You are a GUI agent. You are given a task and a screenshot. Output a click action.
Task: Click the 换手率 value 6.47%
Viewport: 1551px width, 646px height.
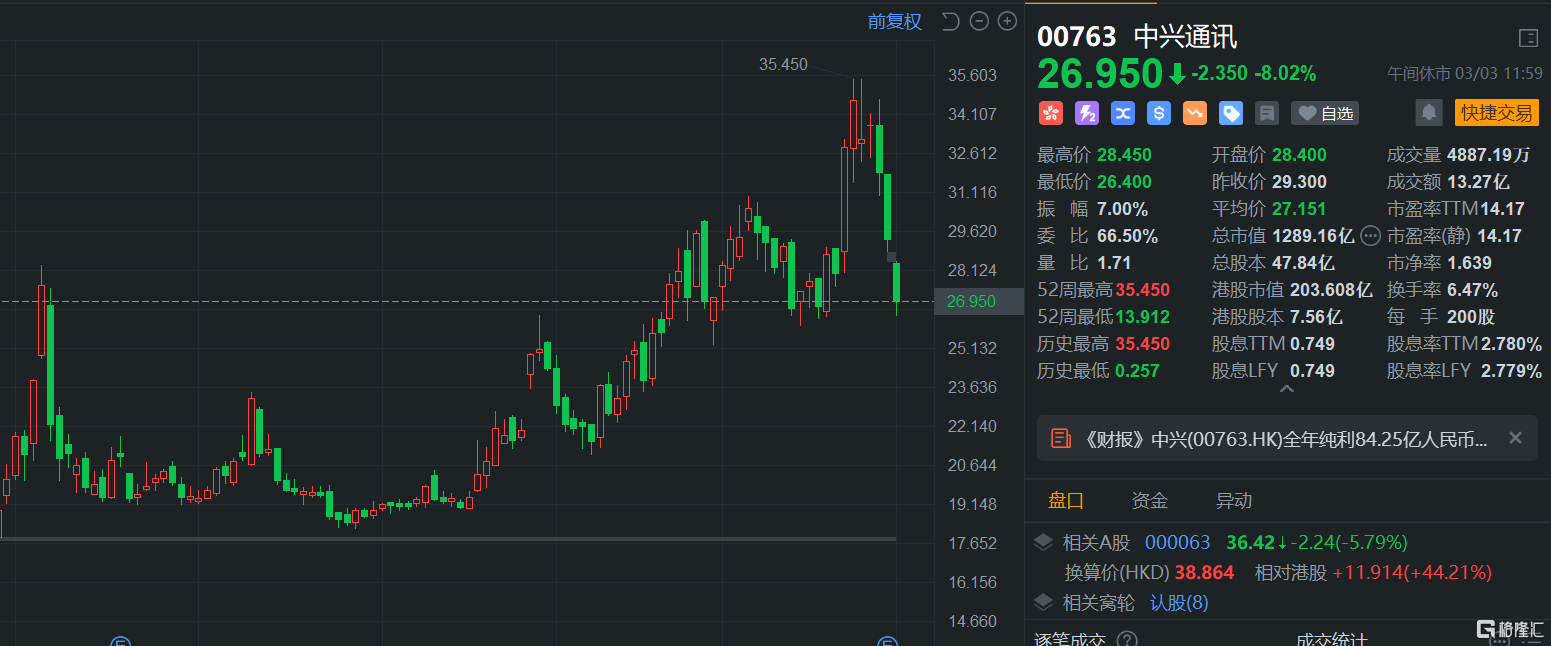pos(1472,290)
